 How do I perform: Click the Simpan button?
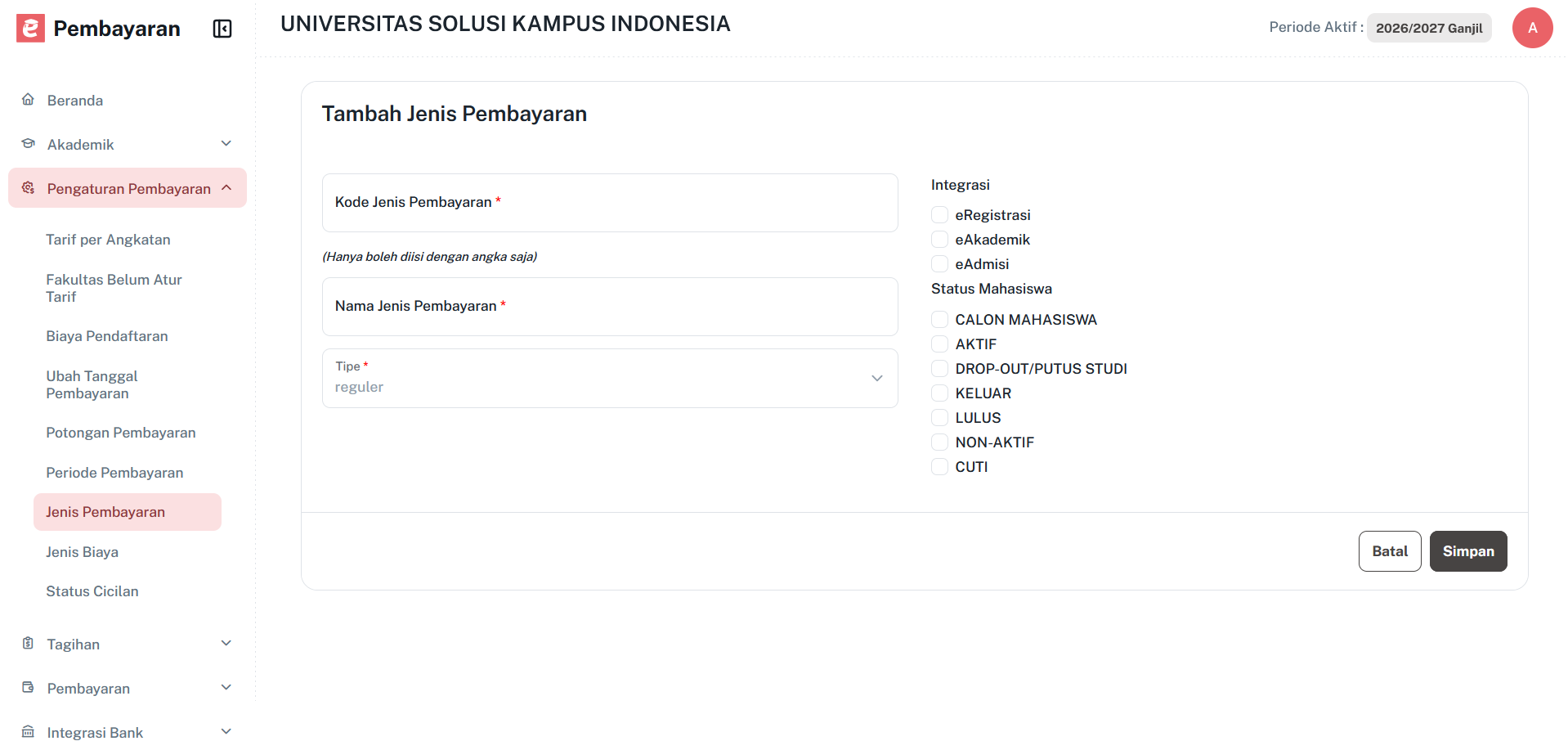tap(1467, 550)
